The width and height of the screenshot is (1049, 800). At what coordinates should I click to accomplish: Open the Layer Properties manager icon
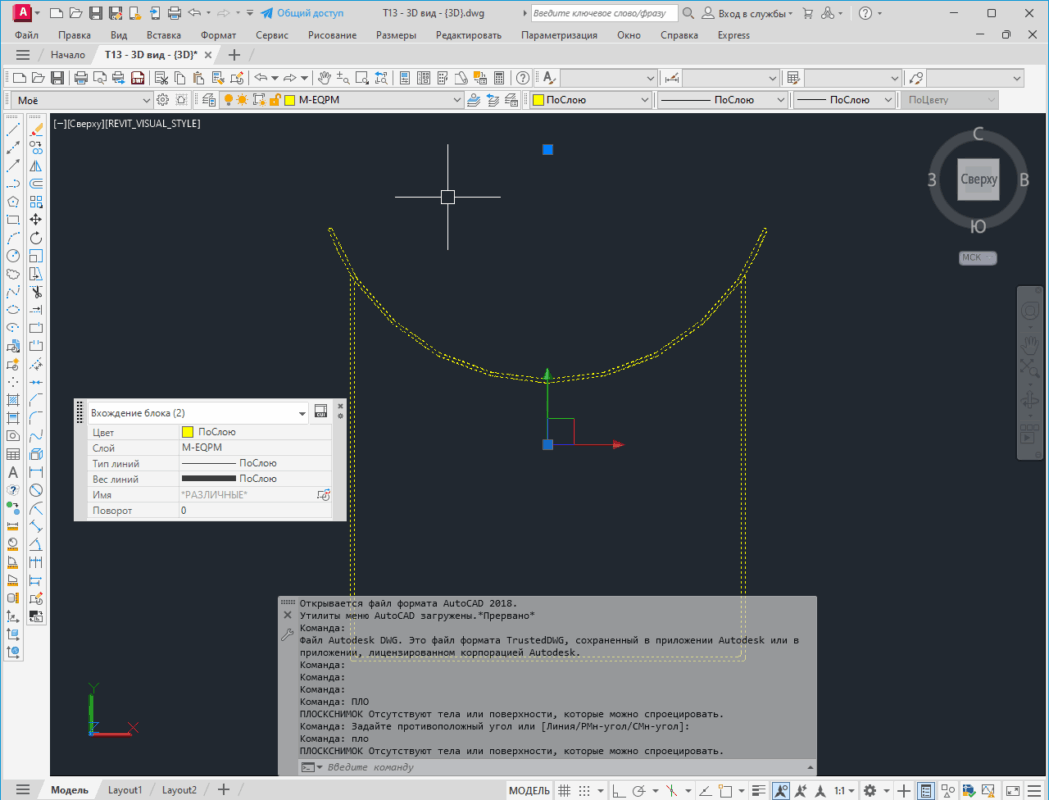pyautogui.click(x=210, y=100)
